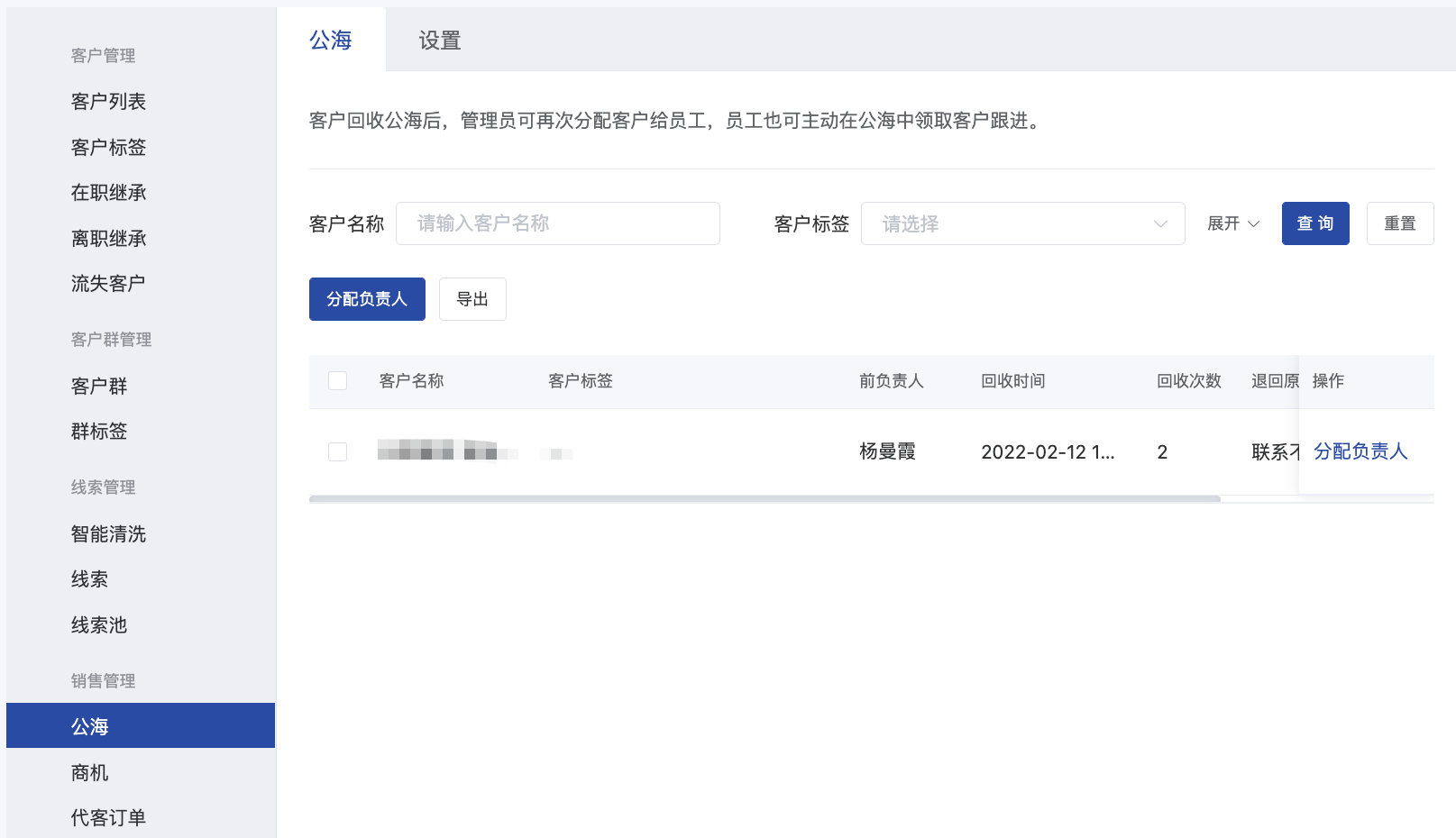Image resolution: width=1456 pixels, height=838 pixels.
Task: Click the 前负责人 column header
Action: tap(892, 381)
